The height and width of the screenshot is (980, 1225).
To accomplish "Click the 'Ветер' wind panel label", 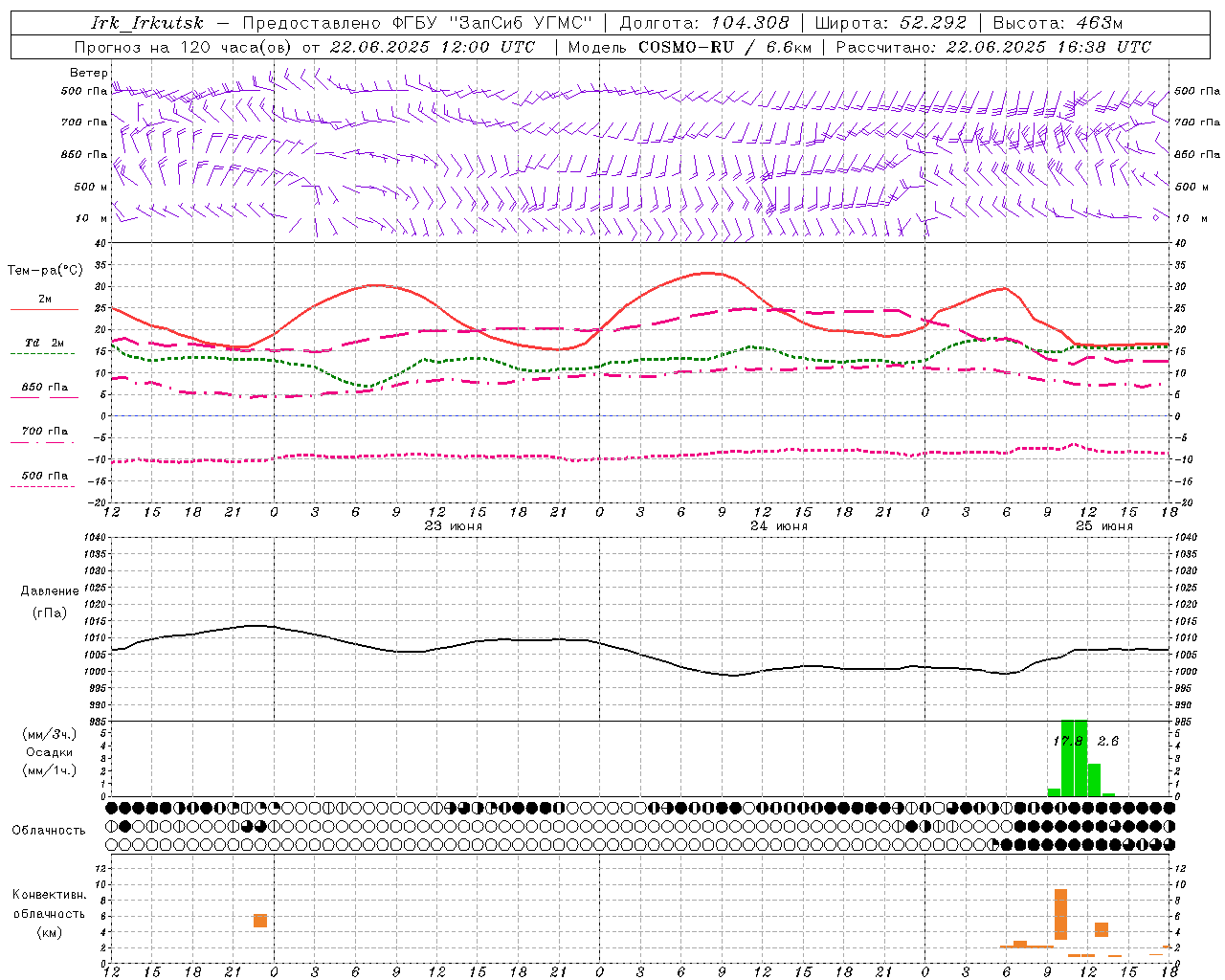I will (89, 73).
